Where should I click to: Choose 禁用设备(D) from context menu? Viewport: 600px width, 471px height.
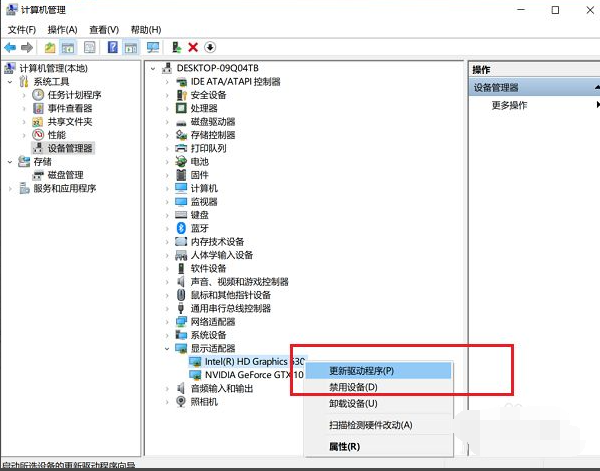(x=353, y=387)
